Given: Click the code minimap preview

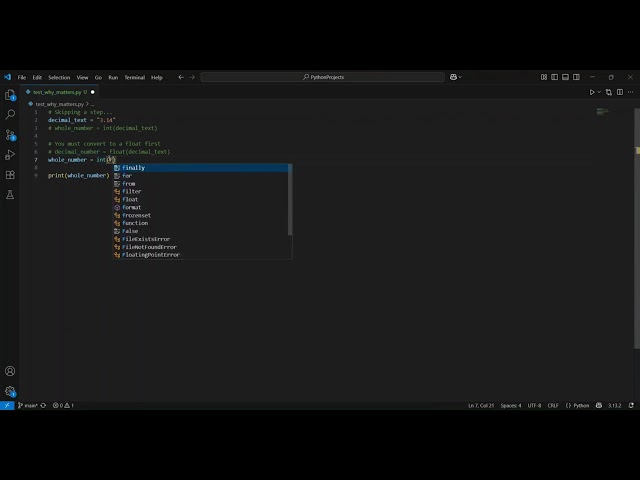Looking at the screenshot, I should (602, 111).
